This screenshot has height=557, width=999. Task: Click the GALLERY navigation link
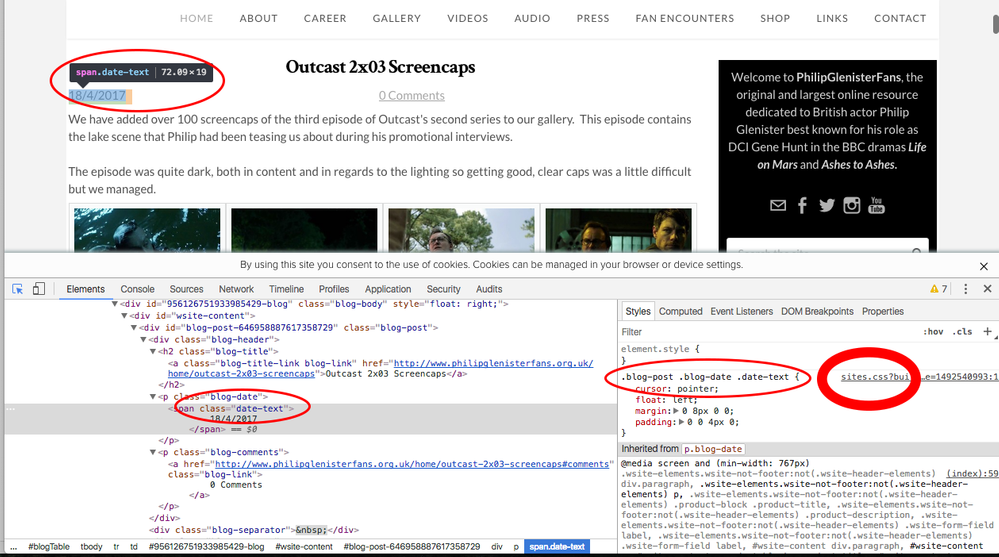pyautogui.click(x=396, y=18)
